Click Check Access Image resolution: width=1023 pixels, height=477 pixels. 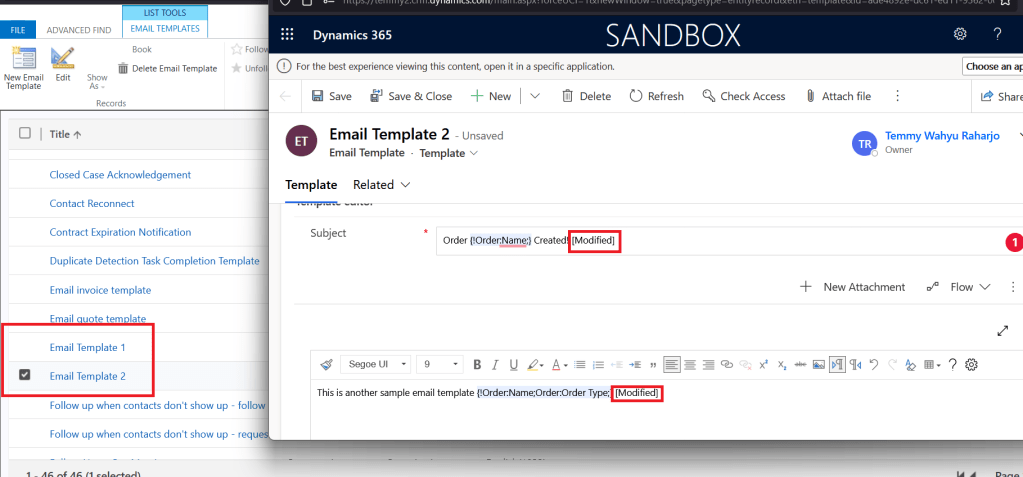(x=744, y=96)
